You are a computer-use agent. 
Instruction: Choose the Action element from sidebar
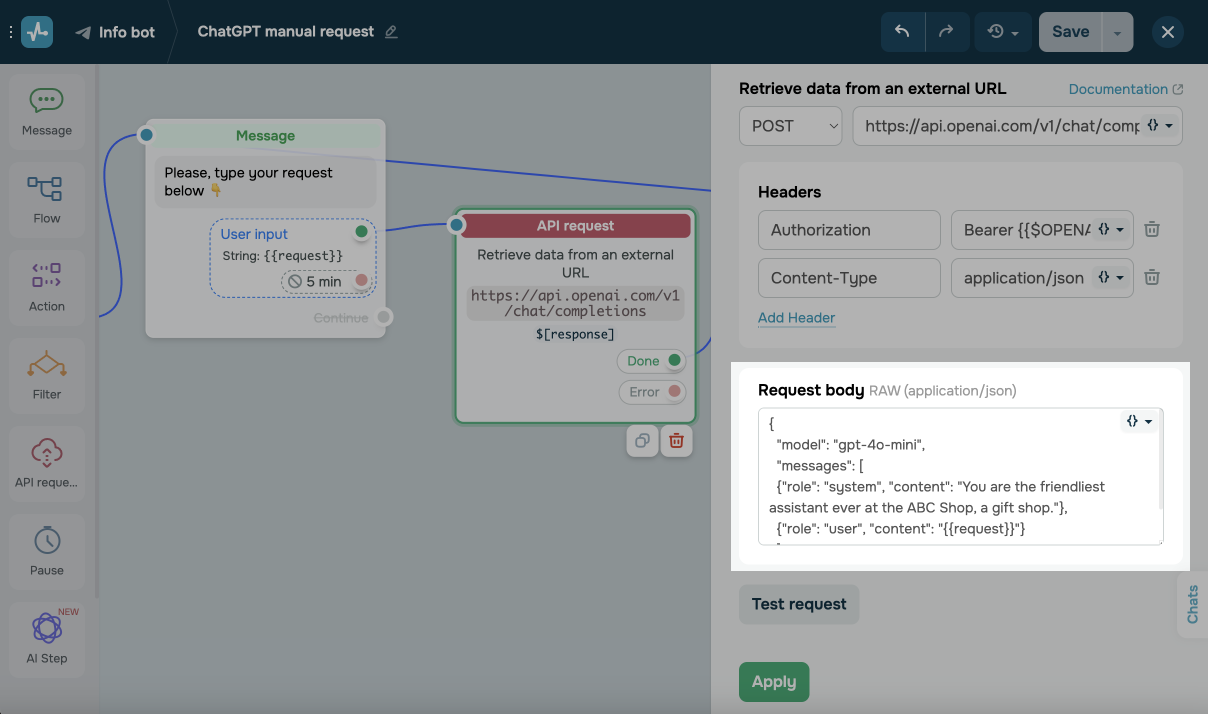coord(46,286)
